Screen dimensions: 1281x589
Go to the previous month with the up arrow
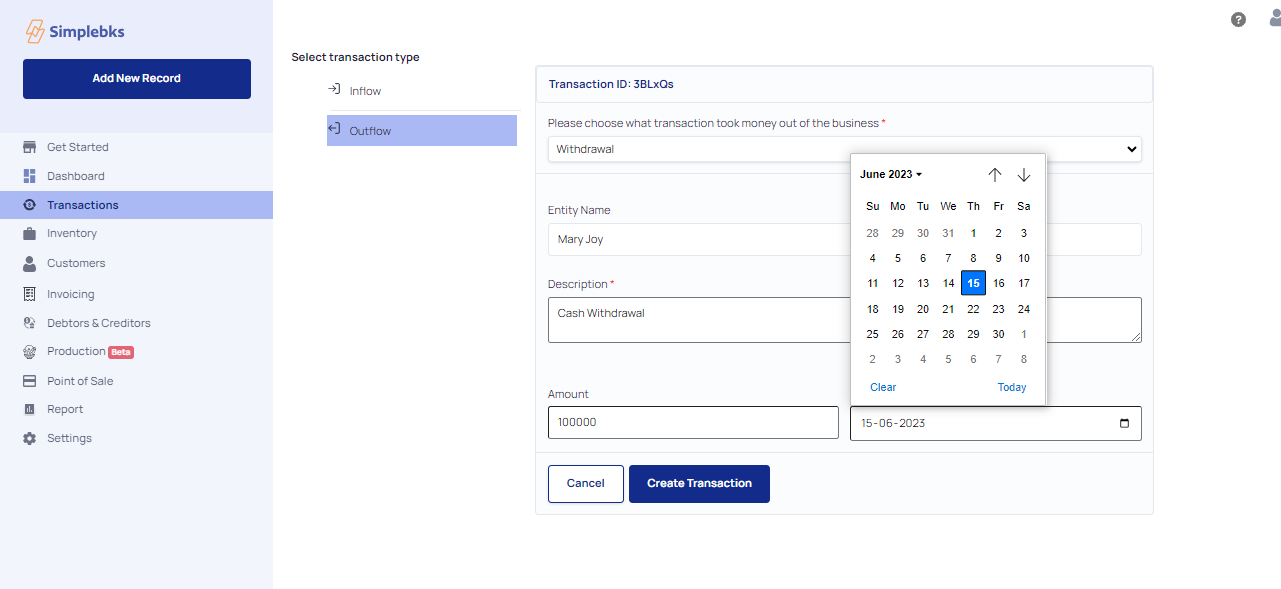coord(994,175)
